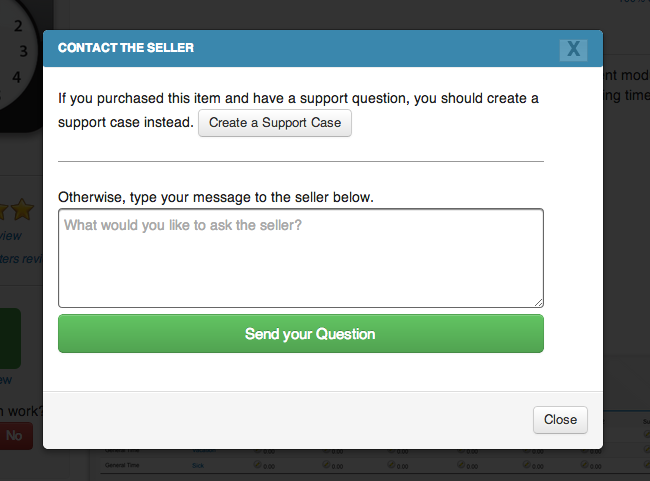Click the third check icon in Sick row
Viewport: 650px width, 481px height.
[391, 465]
